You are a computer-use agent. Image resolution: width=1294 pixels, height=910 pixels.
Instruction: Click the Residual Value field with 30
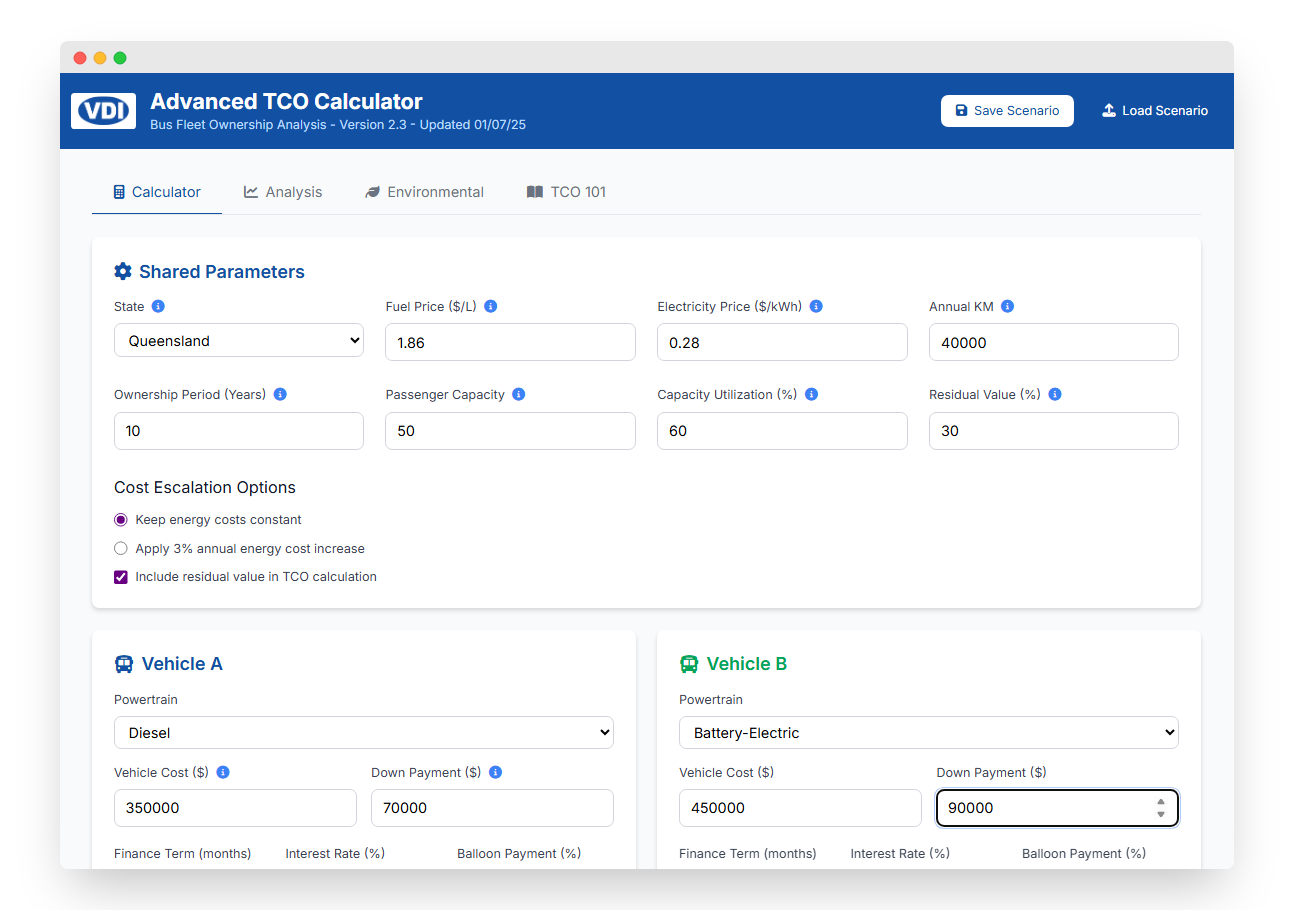point(1054,431)
